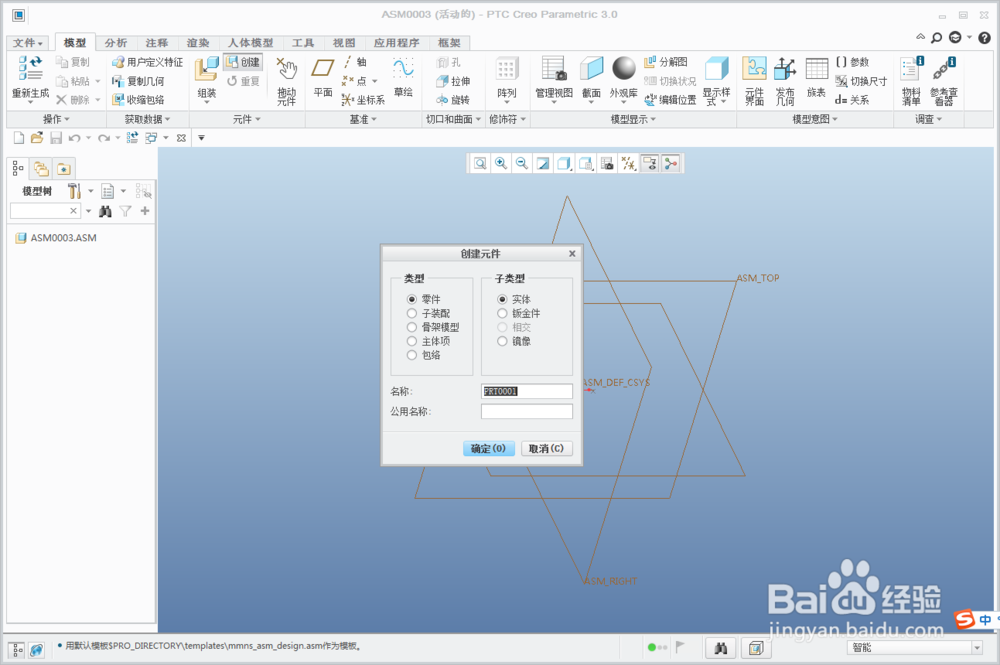Click the Regenerate (重新生成) icon
The image size is (1000, 665).
coord(30,68)
